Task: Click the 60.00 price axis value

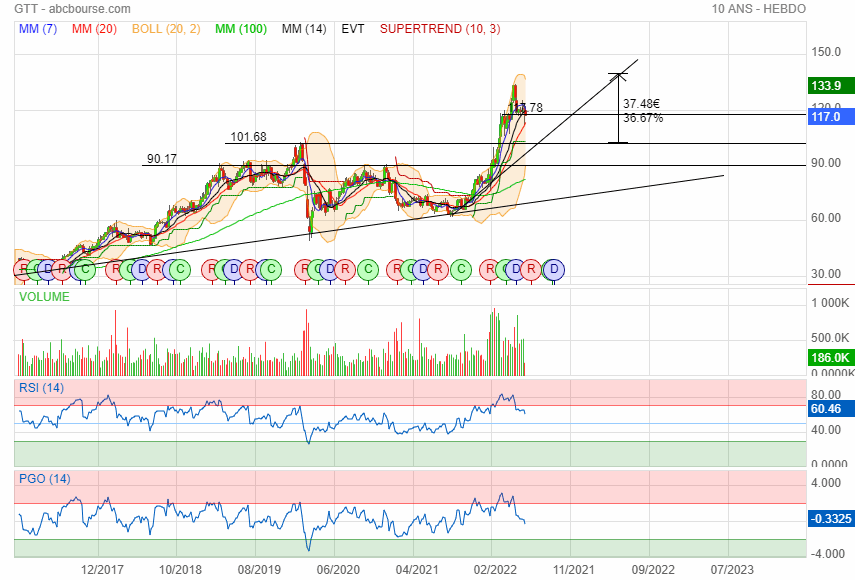Action: tap(826, 218)
